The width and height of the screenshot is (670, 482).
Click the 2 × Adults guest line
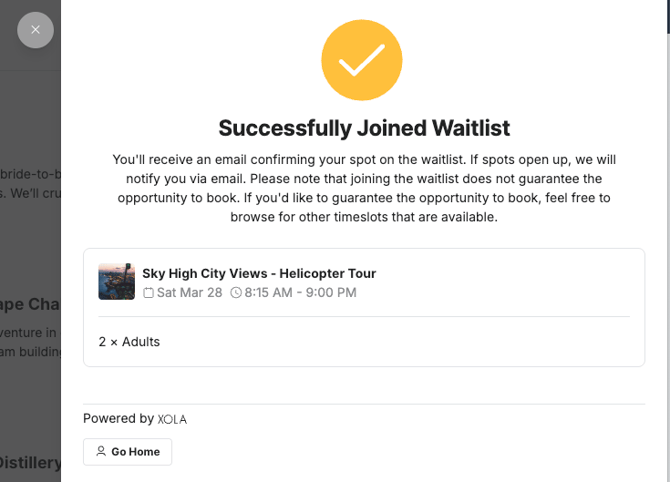[129, 342]
